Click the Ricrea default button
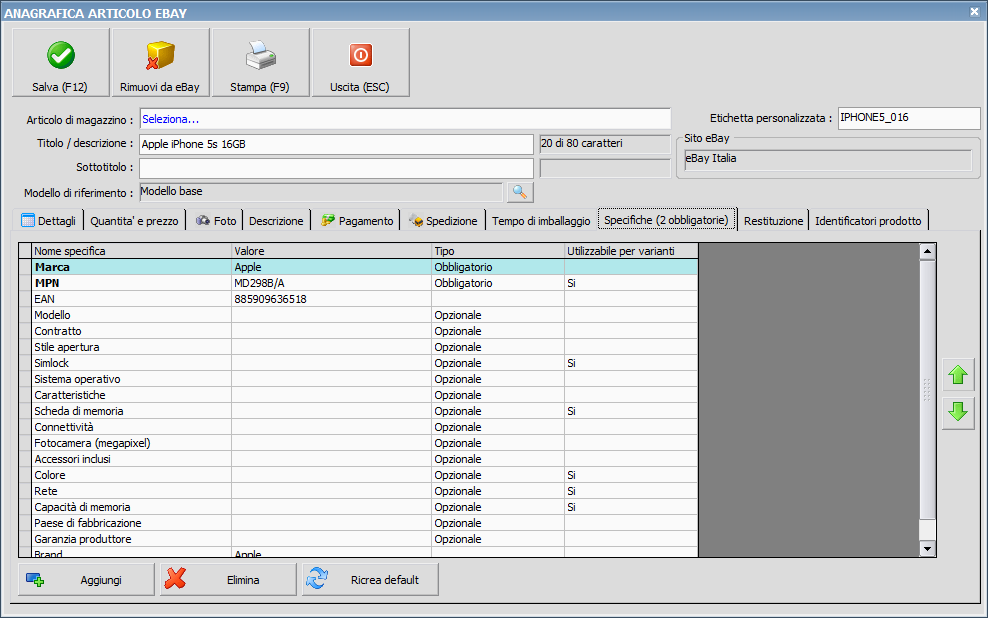Viewport: 988px width, 618px height. (370, 580)
